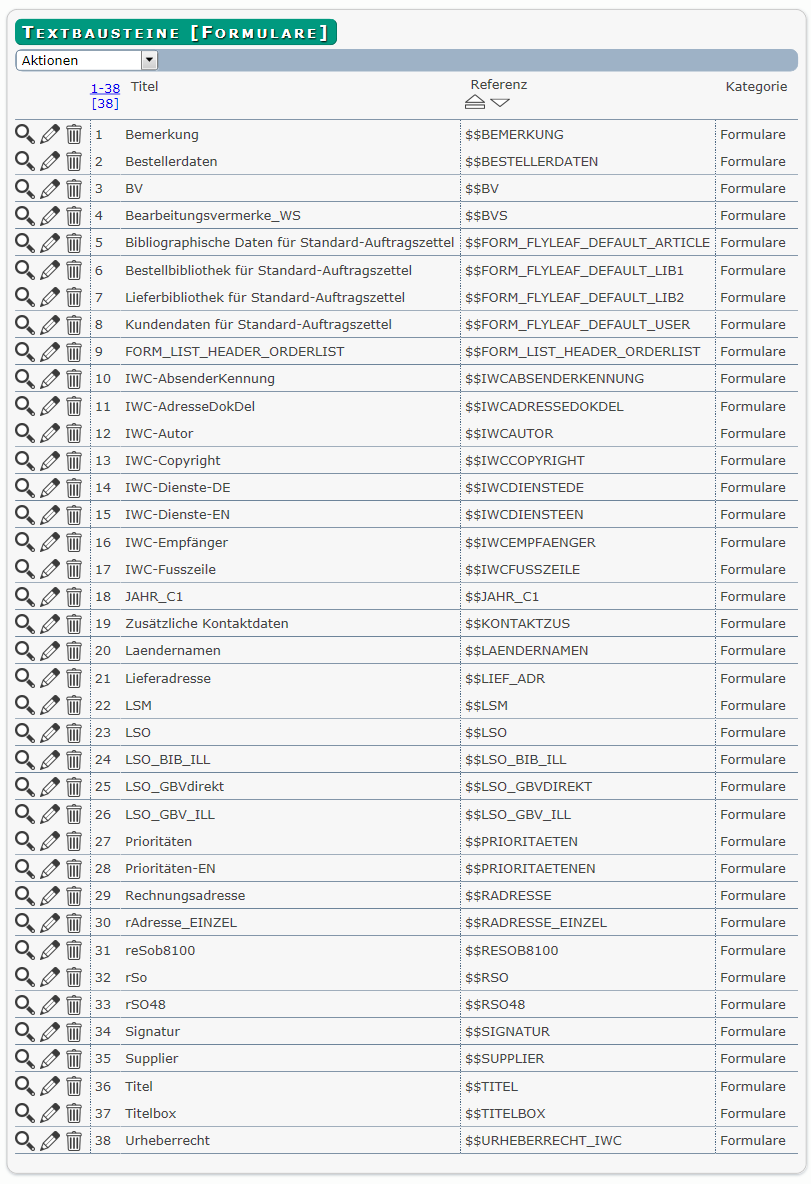Edit the IWC-Copyright entry with pencil icon
The height and width of the screenshot is (1184, 811).
(x=50, y=461)
